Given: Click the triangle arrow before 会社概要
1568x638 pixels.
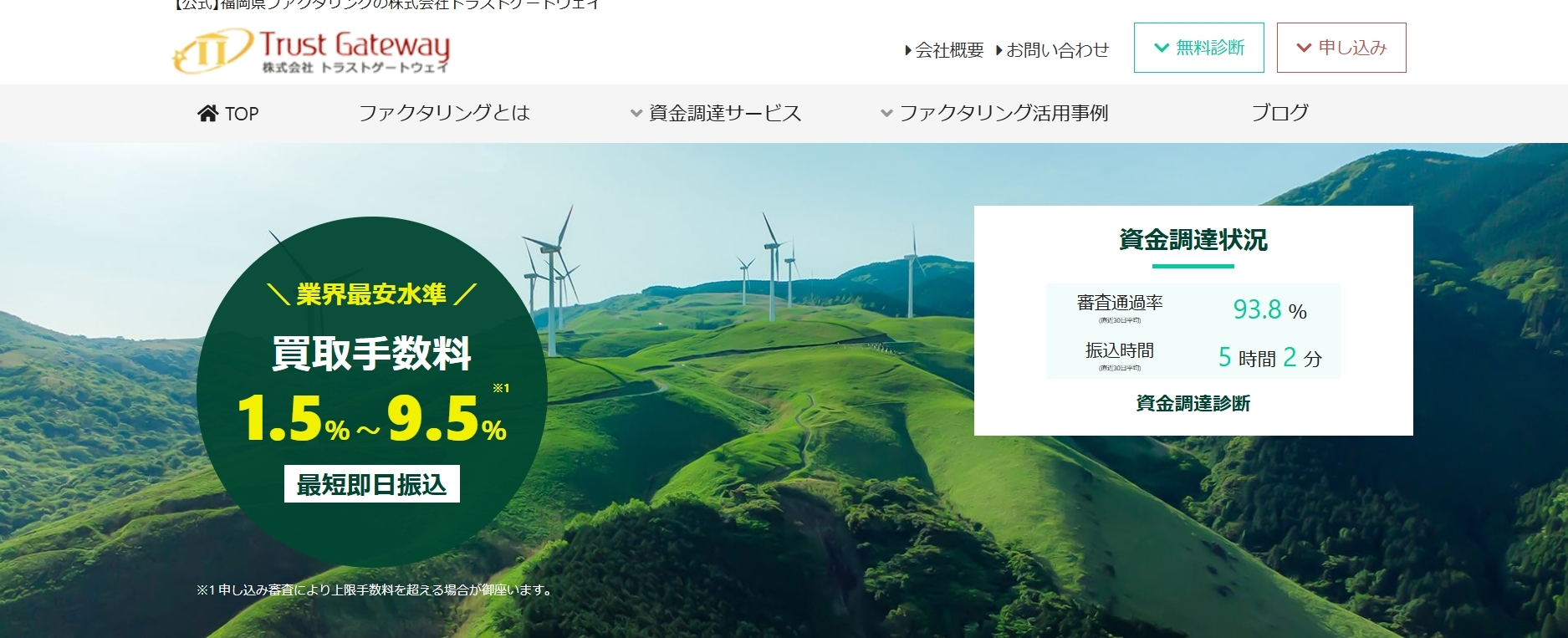Looking at the screenshot, I should pyautogui.click(x=908, y=51).
